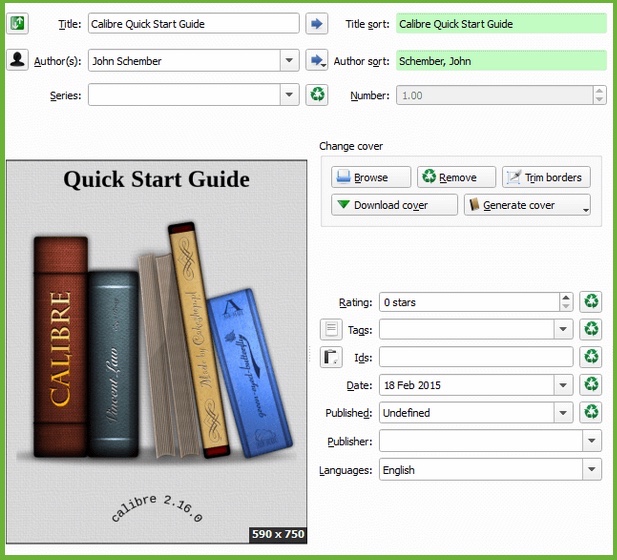
Task: Increase the rating with up arrow
Action: (566, 298)
